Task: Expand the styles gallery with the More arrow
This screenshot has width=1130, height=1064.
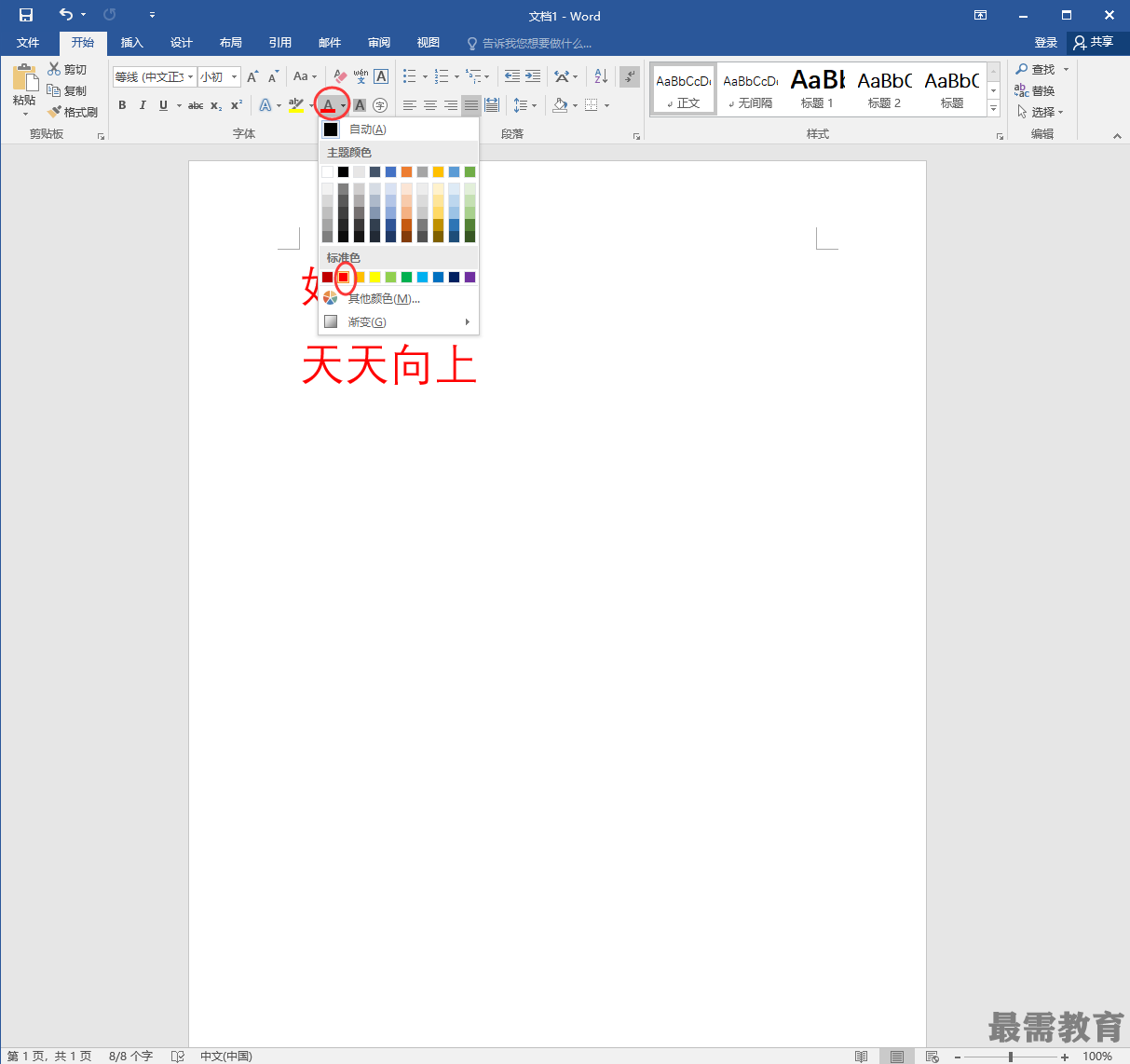Action: point(993,109)
